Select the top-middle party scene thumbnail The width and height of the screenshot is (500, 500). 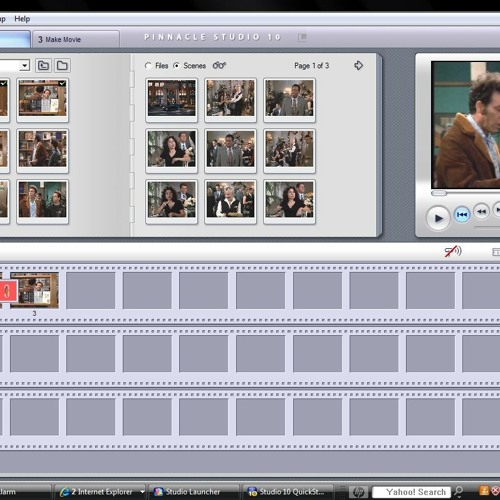pyautogui.click(x=230, y=100)
